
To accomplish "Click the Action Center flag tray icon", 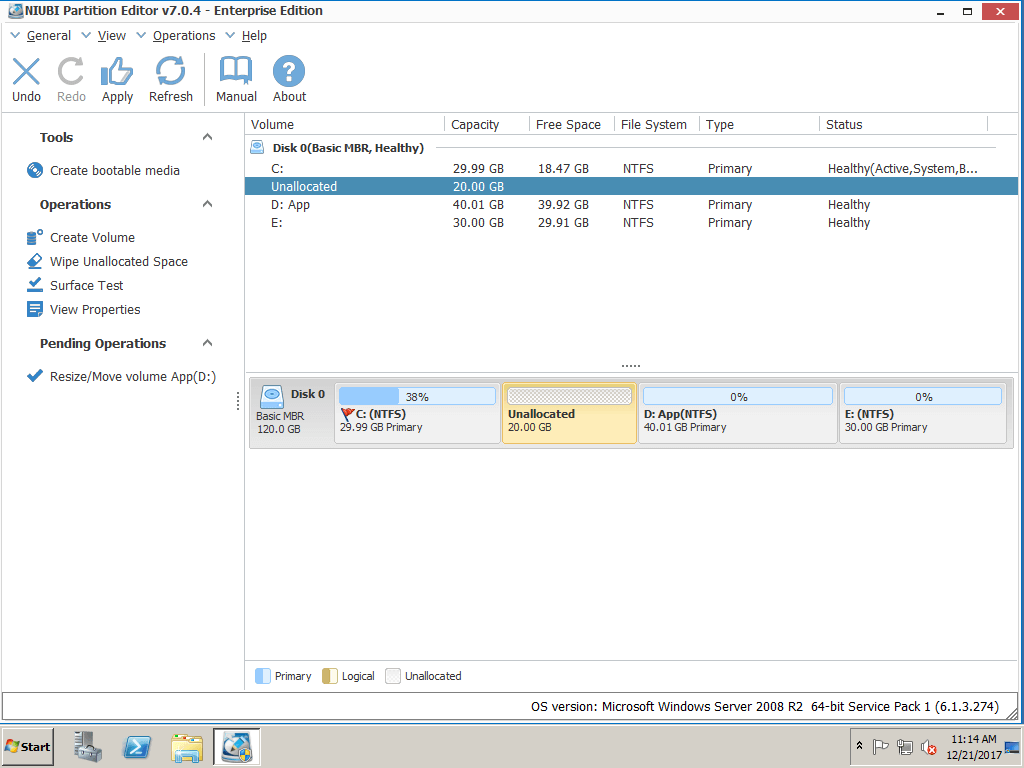I will [x=880, y=746].
